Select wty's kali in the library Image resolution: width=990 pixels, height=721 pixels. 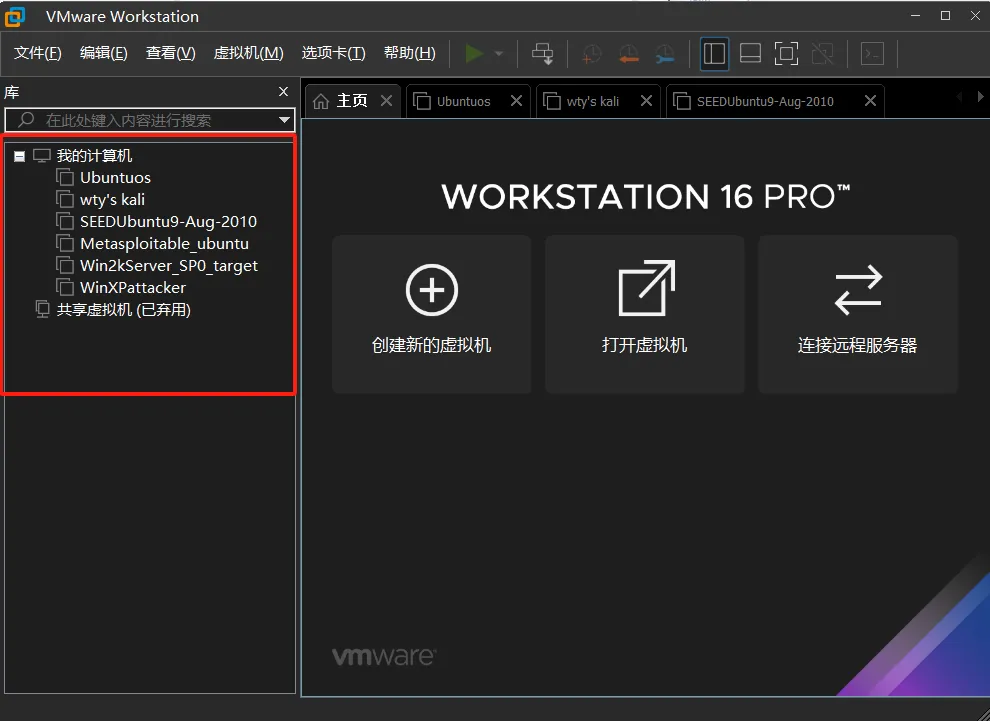[112, 200]
